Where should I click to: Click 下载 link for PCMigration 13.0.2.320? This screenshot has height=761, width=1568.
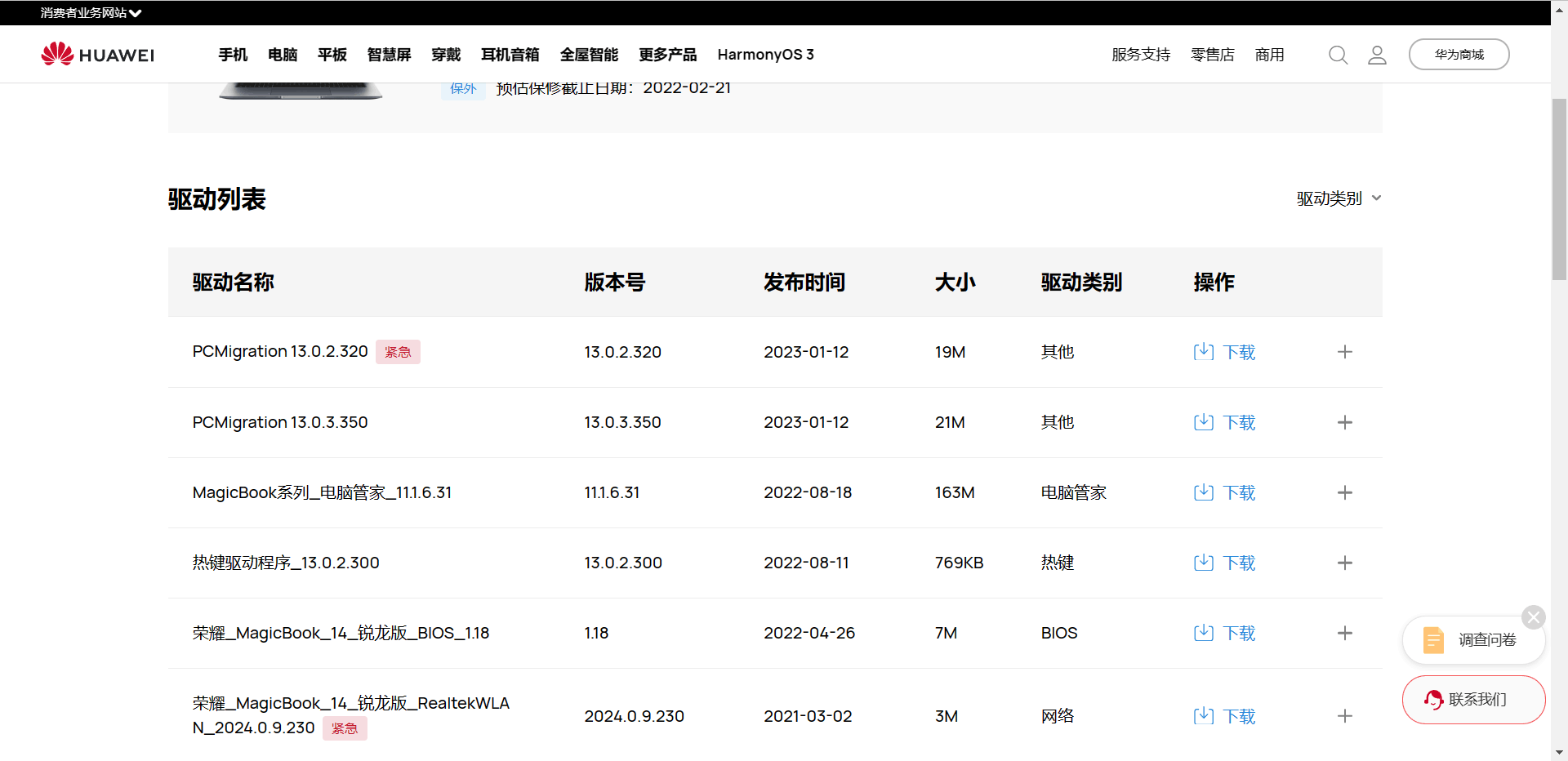1240,352
